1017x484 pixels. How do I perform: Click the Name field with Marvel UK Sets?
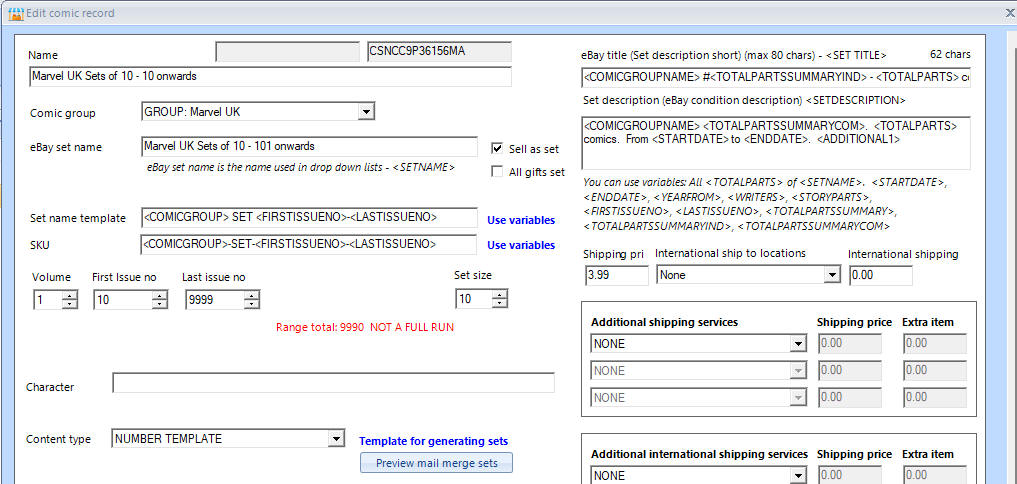pyautogui.click(x=270, y=77)
